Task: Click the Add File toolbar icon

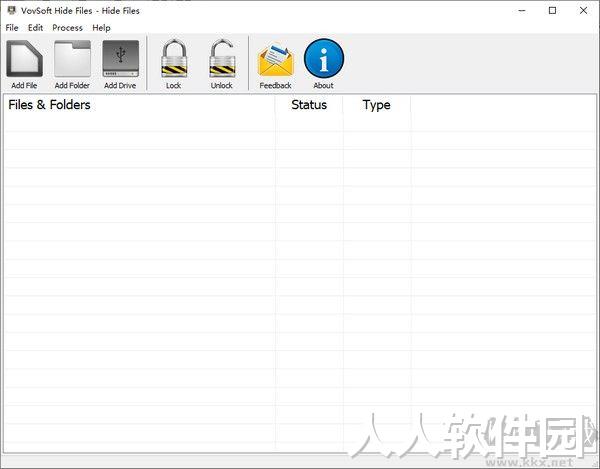Action: (x=24, y=59)
